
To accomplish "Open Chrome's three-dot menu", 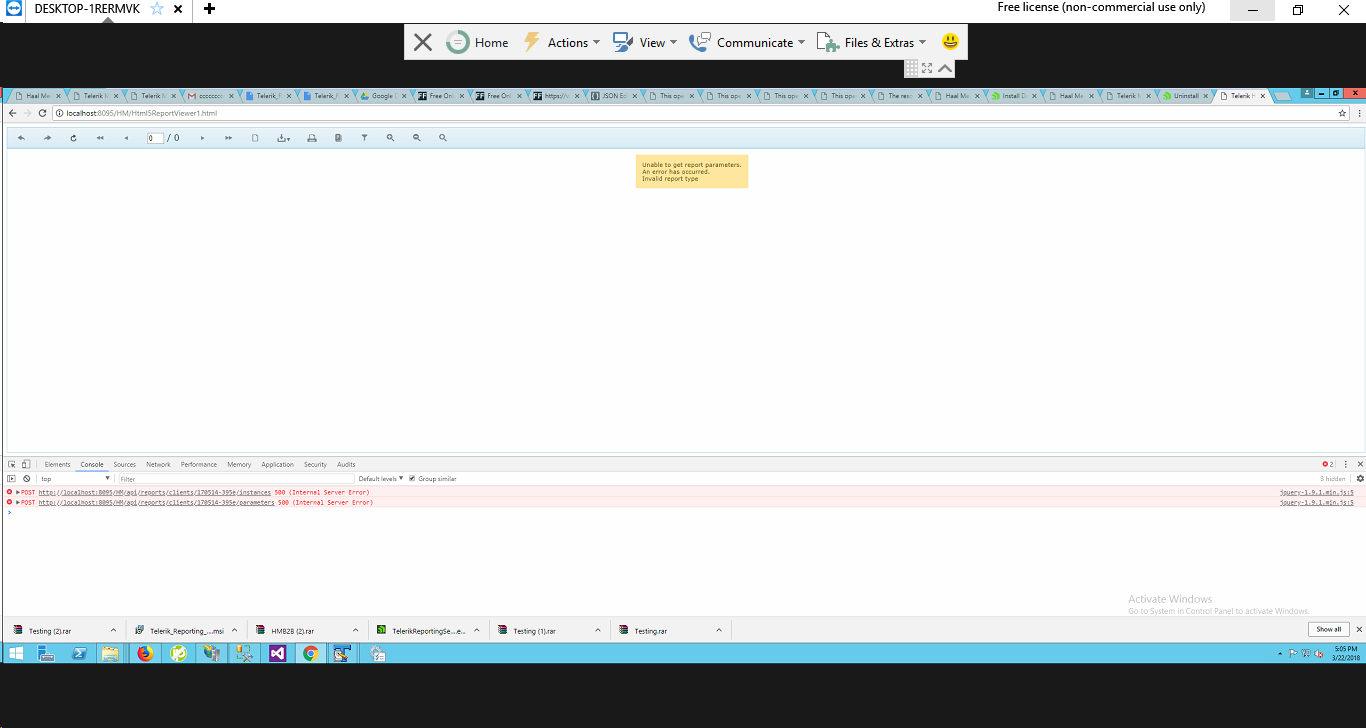I will coord(1358,113).
